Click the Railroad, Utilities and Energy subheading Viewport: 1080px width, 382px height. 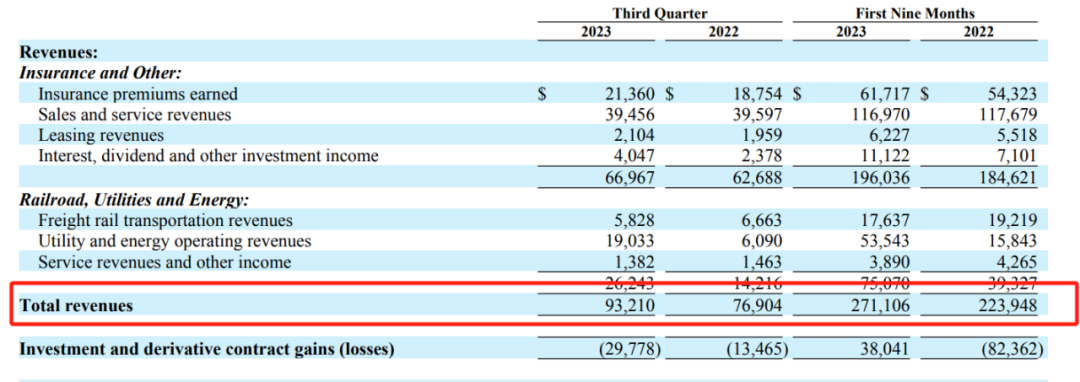pos(134,200)
